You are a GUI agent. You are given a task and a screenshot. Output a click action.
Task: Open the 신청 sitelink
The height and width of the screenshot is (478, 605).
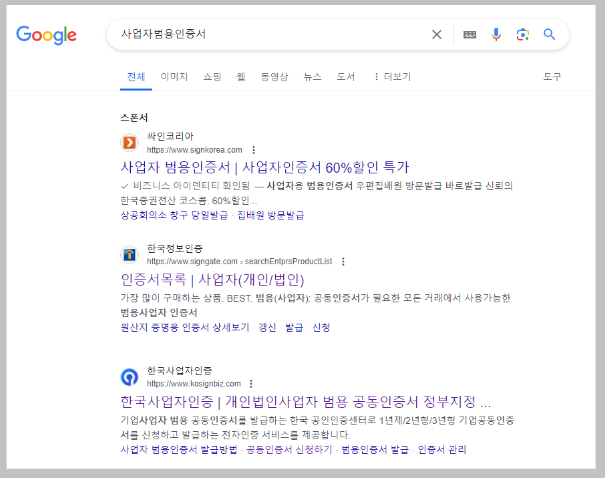coord(321,328)
